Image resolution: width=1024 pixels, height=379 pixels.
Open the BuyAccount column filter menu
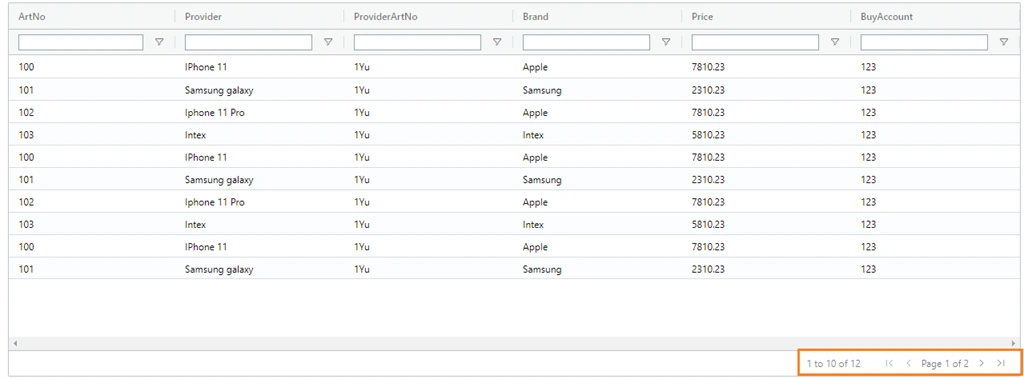(1004, 42)
